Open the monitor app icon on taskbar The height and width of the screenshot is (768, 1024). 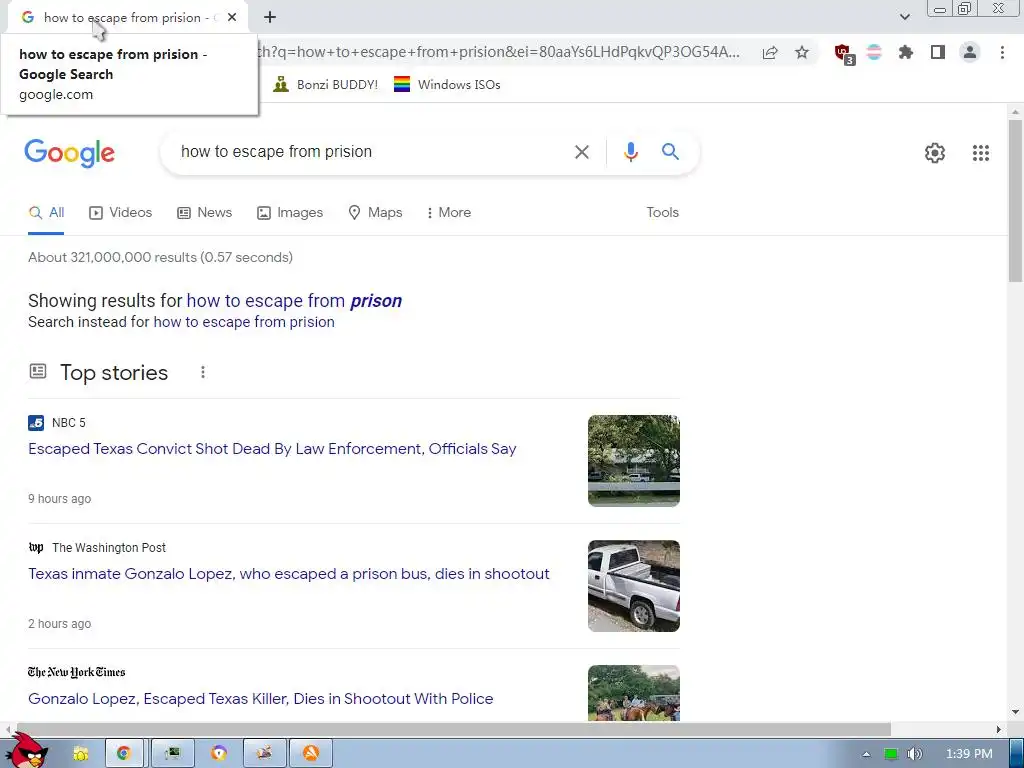pyautogui.click(x=172, y=754)
